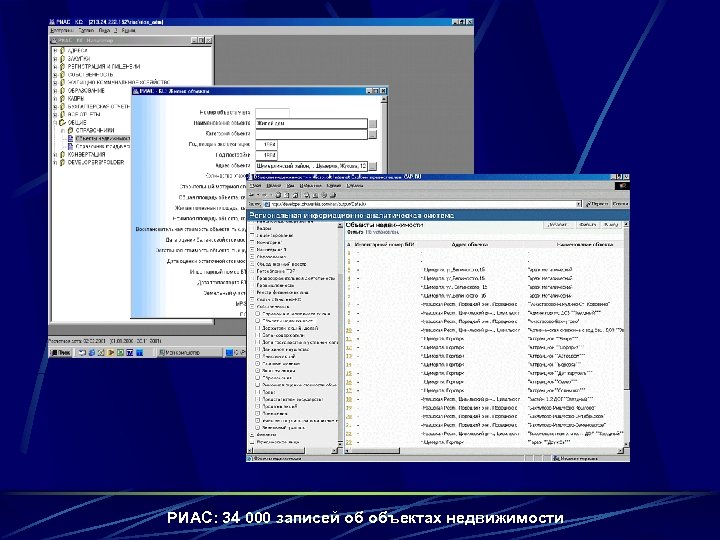Open the browser address bar dropdown arrow
Viewport: 720px width, 540px height.
pyautogui.click(x=578, y=203)
